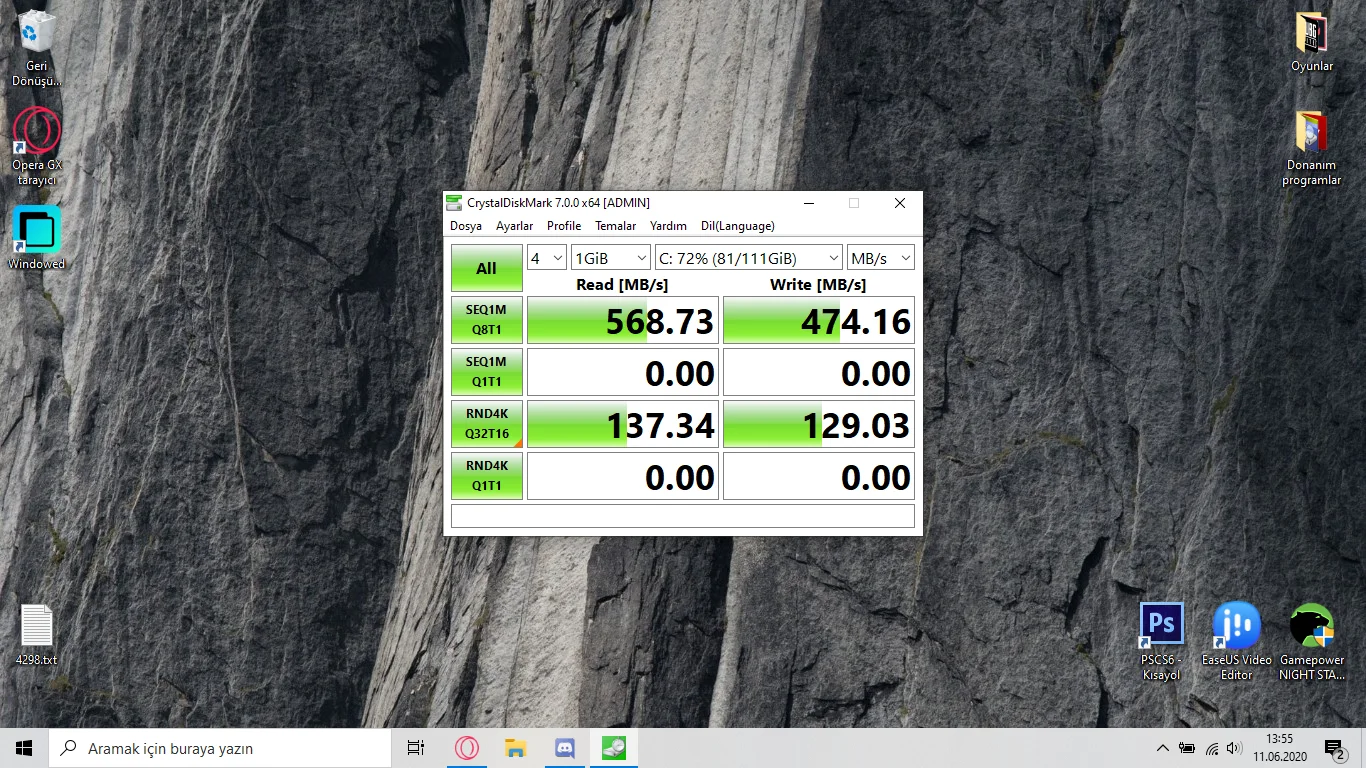Open the 4298.txt file icon
The width and height of the screenshot is (1366, 768).
pyautogui.click(x=37, y=627)
